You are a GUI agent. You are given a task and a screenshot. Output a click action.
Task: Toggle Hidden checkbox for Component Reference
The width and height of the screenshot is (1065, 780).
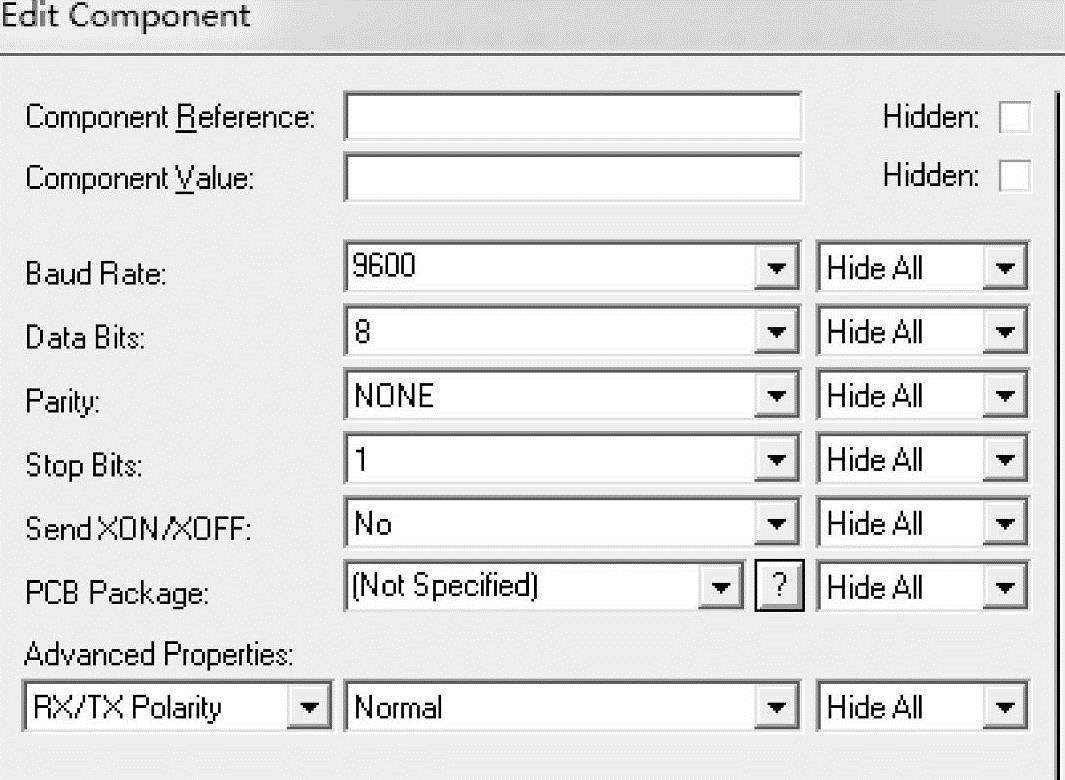click(1015, 118)
